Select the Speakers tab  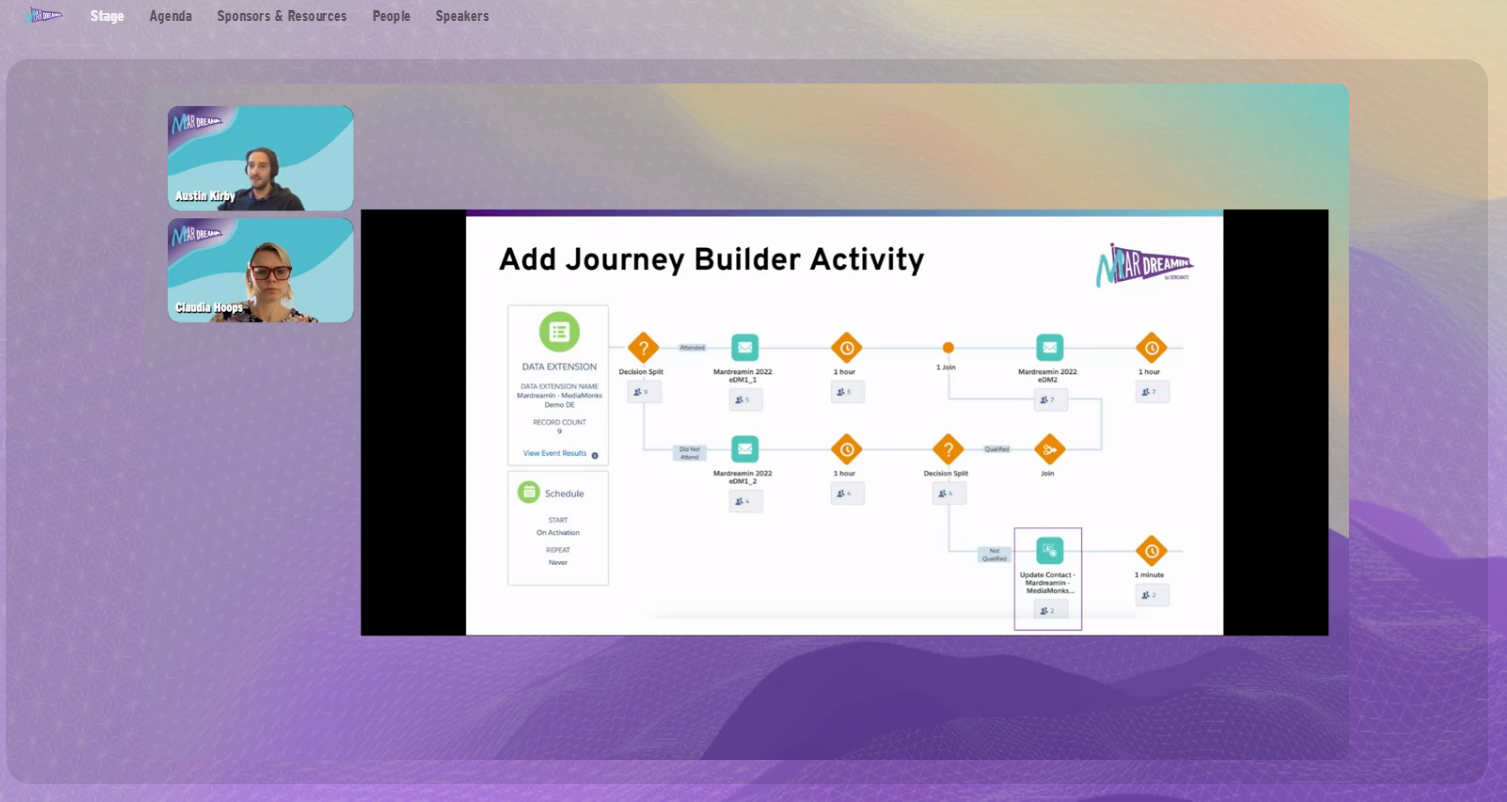point(462,16)
